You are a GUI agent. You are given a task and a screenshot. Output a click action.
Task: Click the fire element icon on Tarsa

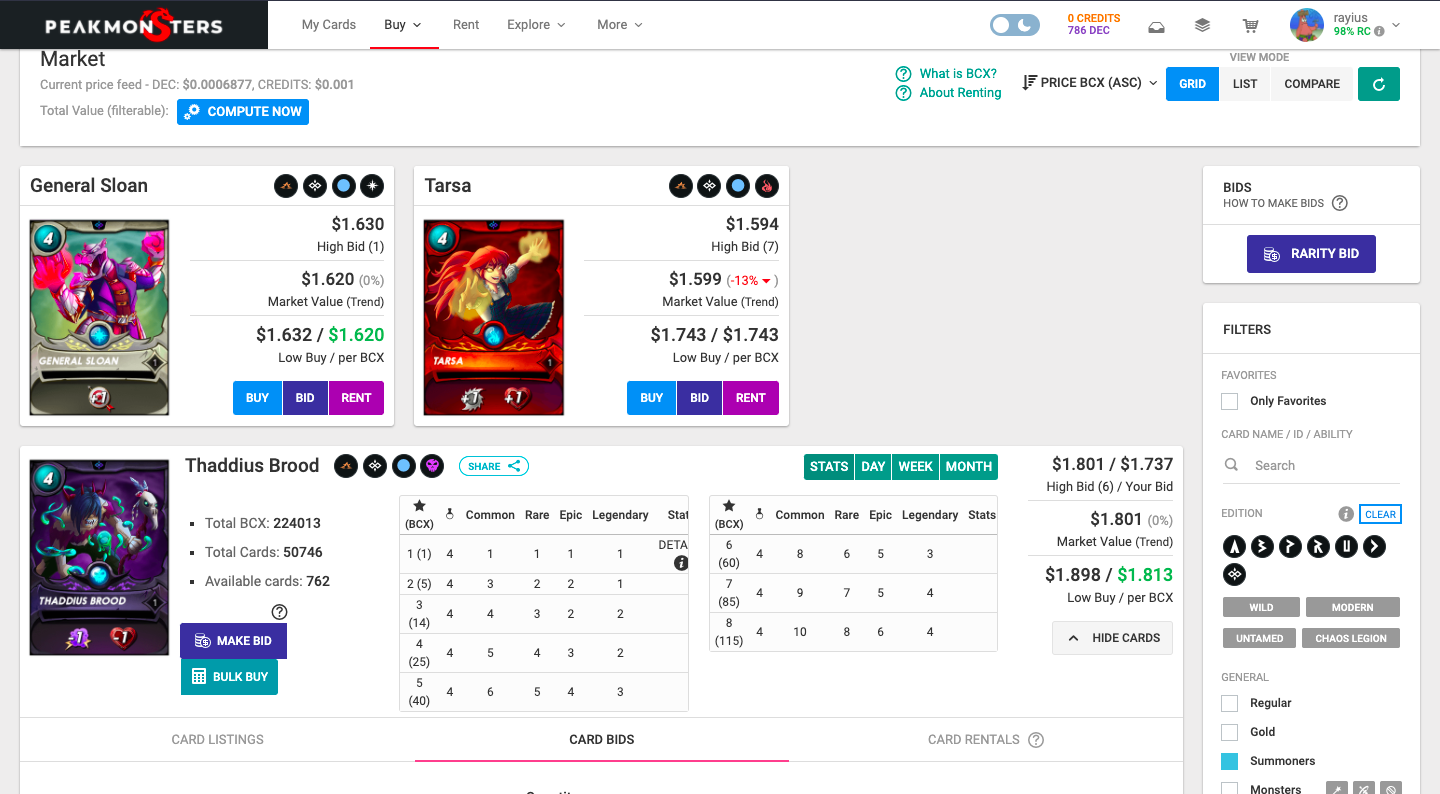(767, 186)
